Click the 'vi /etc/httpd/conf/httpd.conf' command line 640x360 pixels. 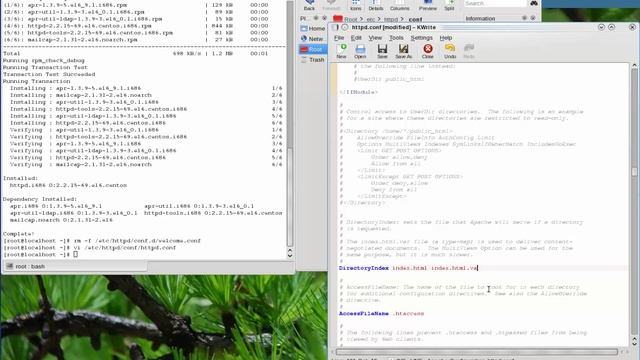[125, 248]
